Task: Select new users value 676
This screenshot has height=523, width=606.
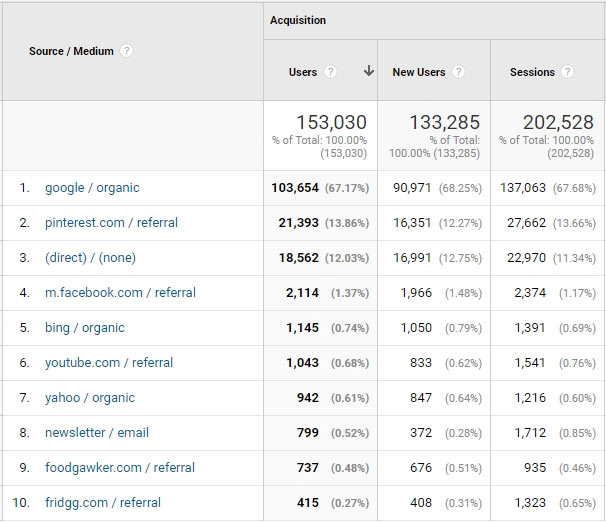Action: click(421, 468)
